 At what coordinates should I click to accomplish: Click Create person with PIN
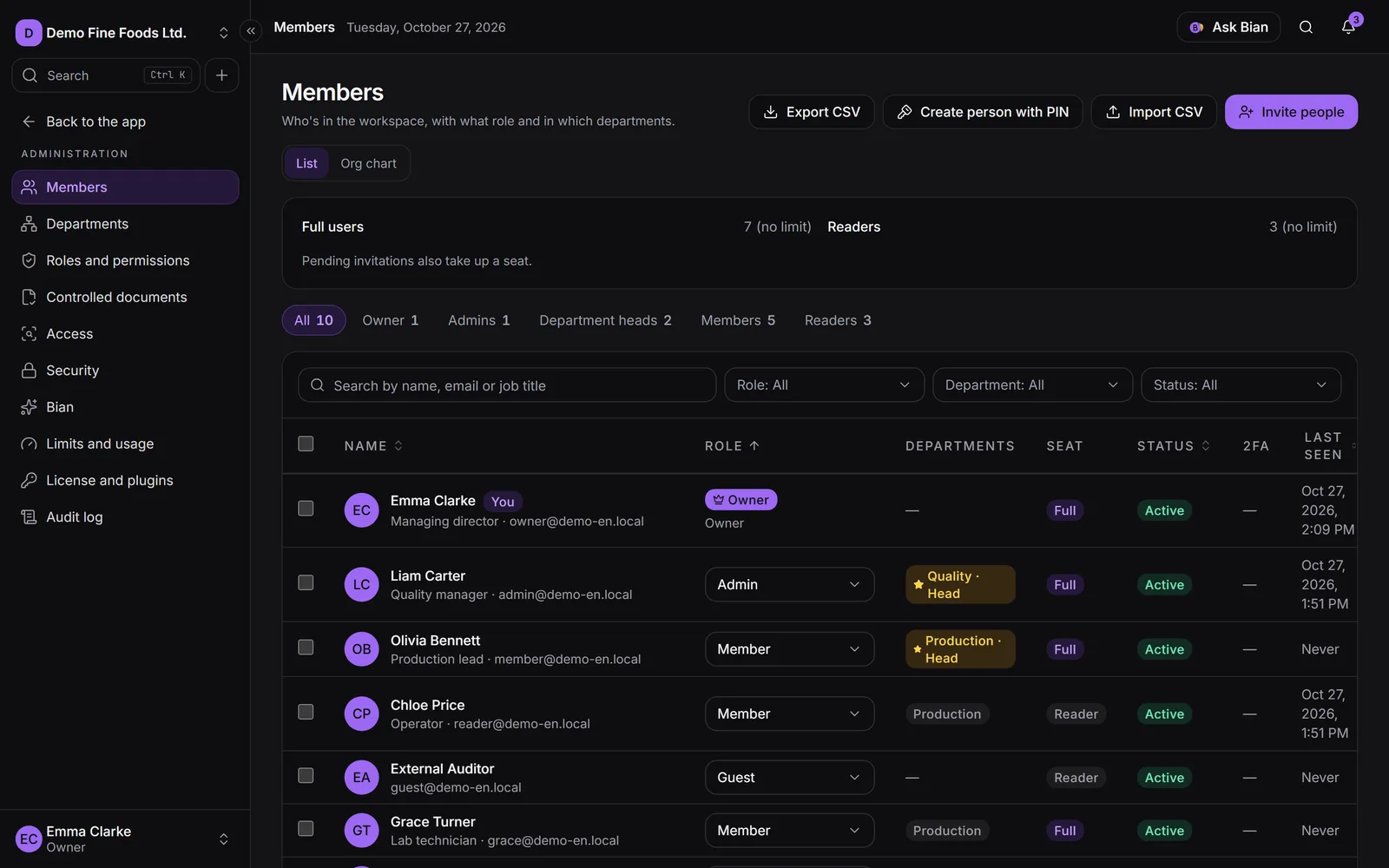coord(982,112)
